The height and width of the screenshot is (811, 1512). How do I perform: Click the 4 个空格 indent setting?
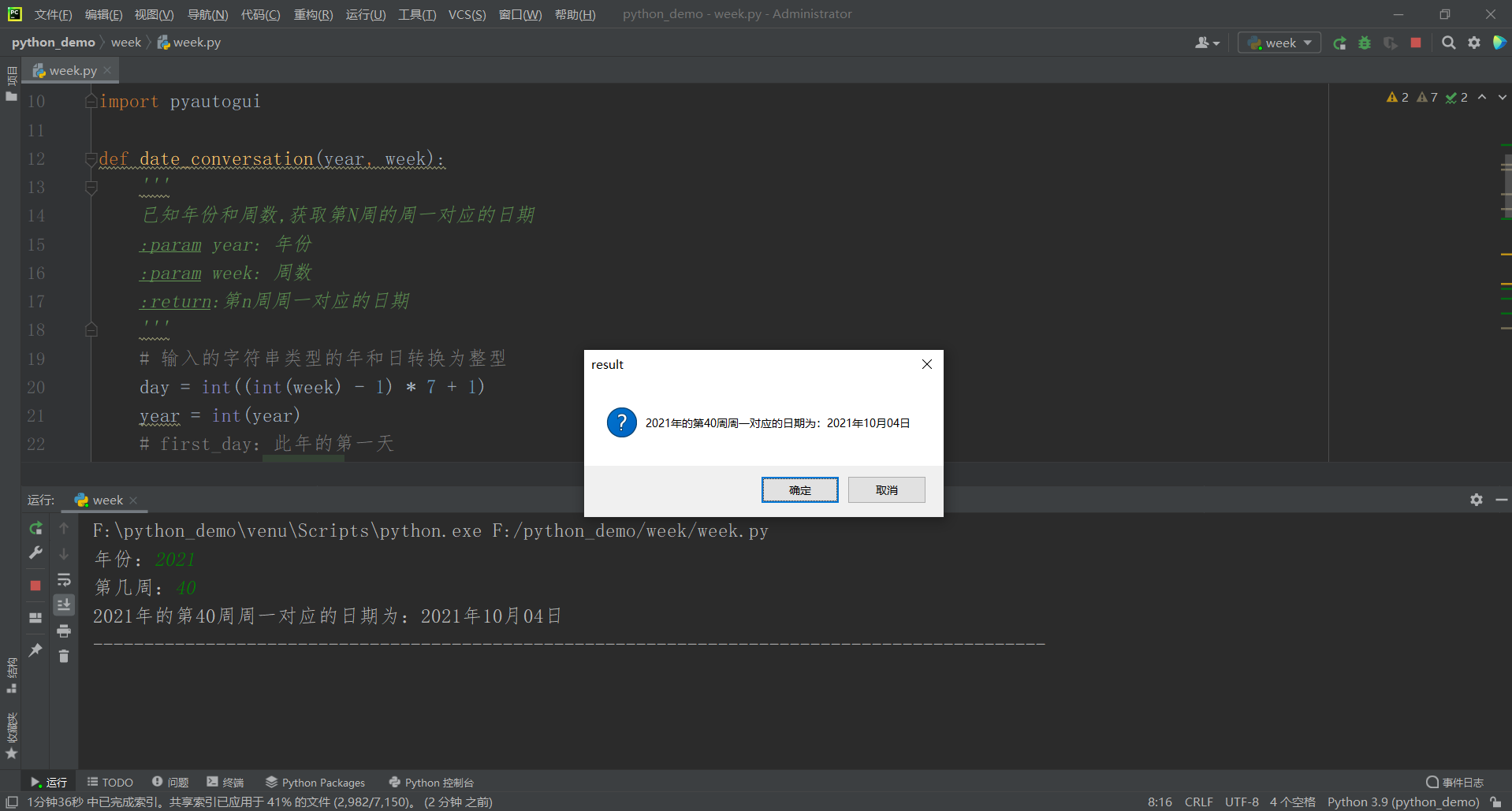pos(1293,802)
